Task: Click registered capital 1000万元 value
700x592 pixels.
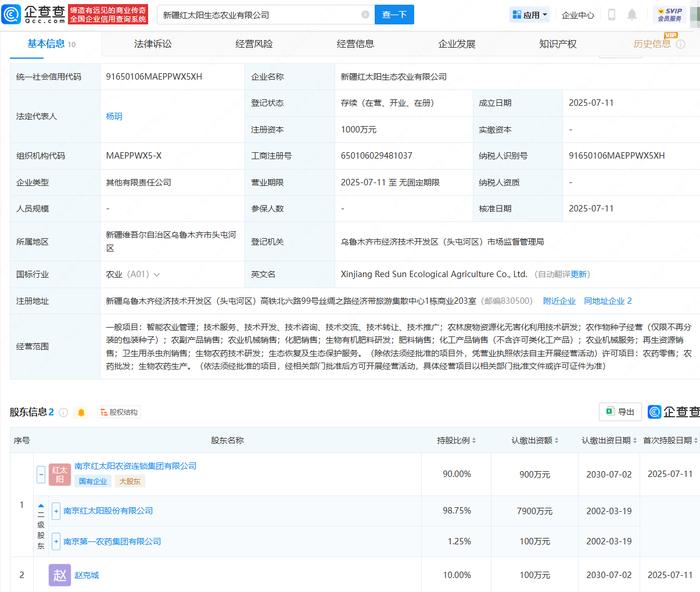Action: point(358,129)
